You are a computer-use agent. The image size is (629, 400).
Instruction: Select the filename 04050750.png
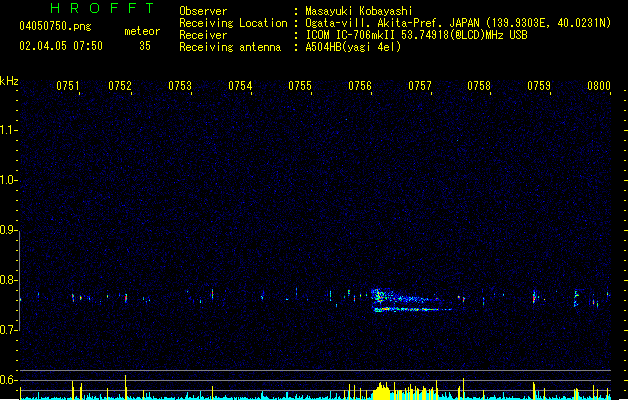(55, 26)
